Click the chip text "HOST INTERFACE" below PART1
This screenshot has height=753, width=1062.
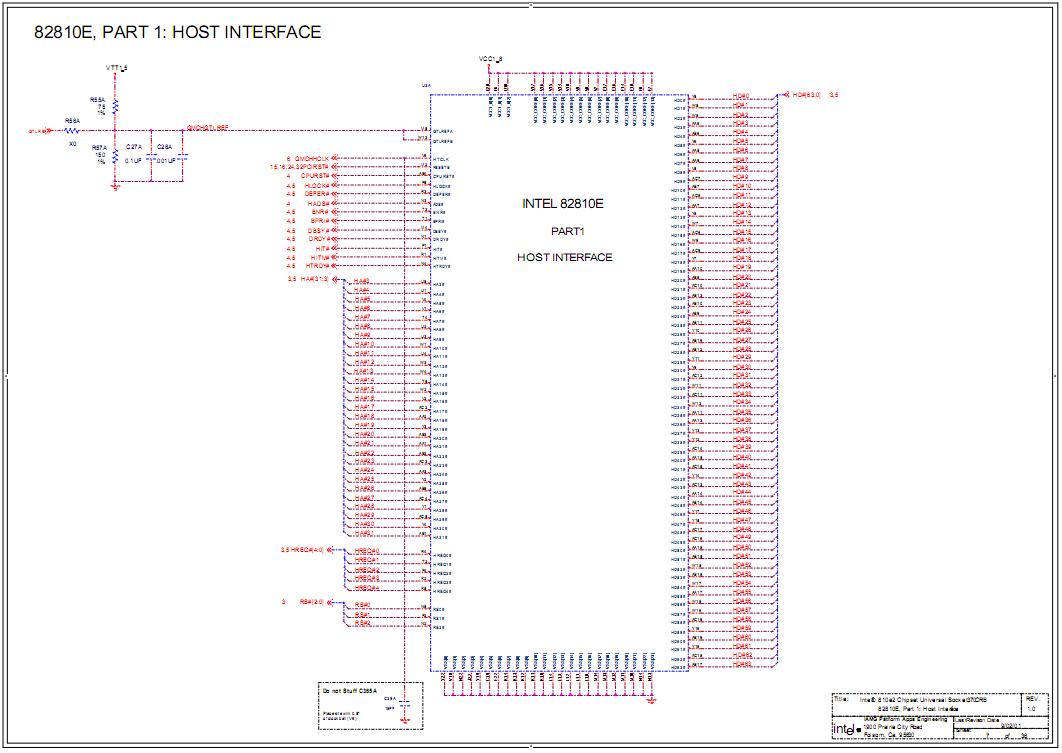tap(564, 257)
